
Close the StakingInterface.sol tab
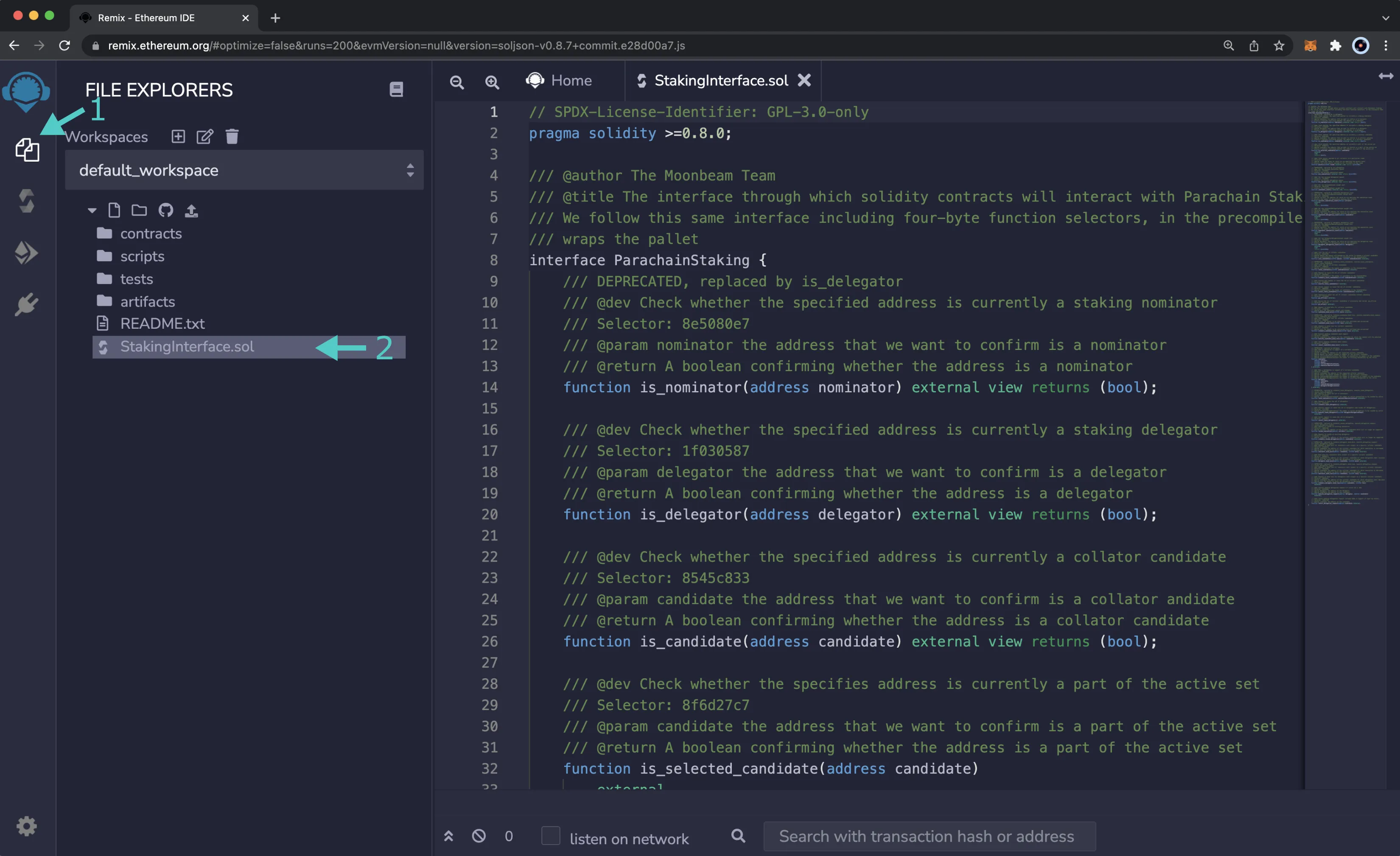tap(804, 80)
